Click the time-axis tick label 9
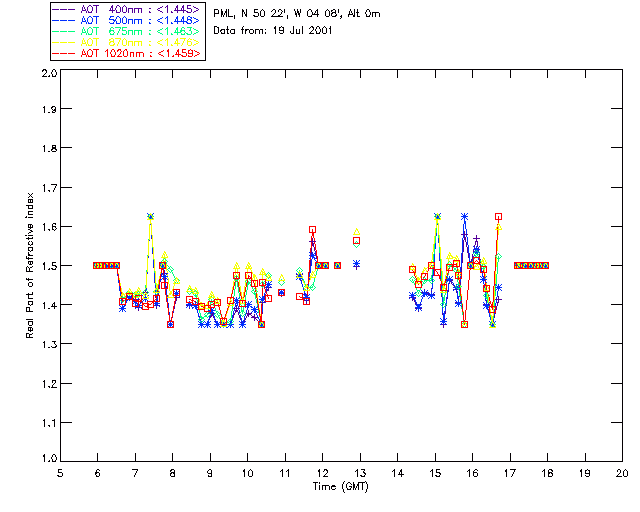This screenshot has width=640, height=512. [x=210, y=473]
